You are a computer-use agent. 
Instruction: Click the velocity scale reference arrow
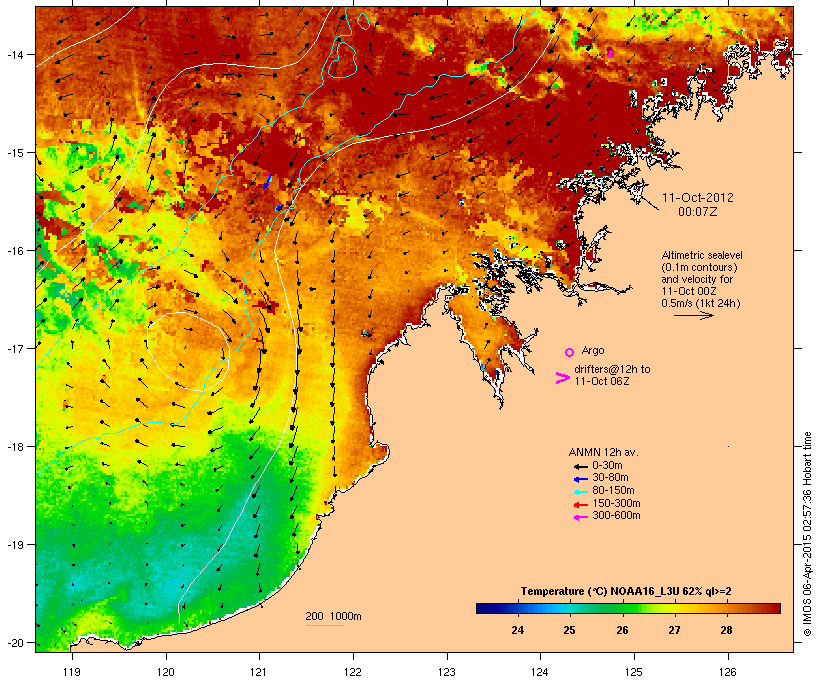693,315
